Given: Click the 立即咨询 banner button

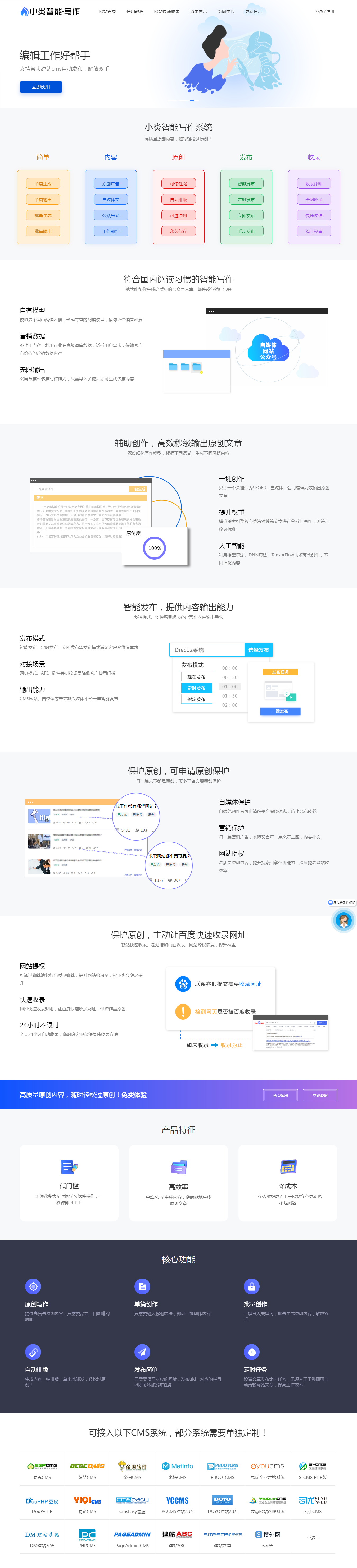Looking at the screenshot, I should pyautogui.click(x=320, y=1095).
